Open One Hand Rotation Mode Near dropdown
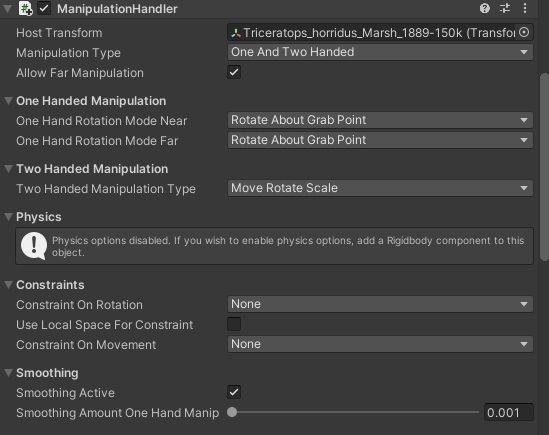The width and height of the screenshot is (549, 435). (x=380, y=120)
